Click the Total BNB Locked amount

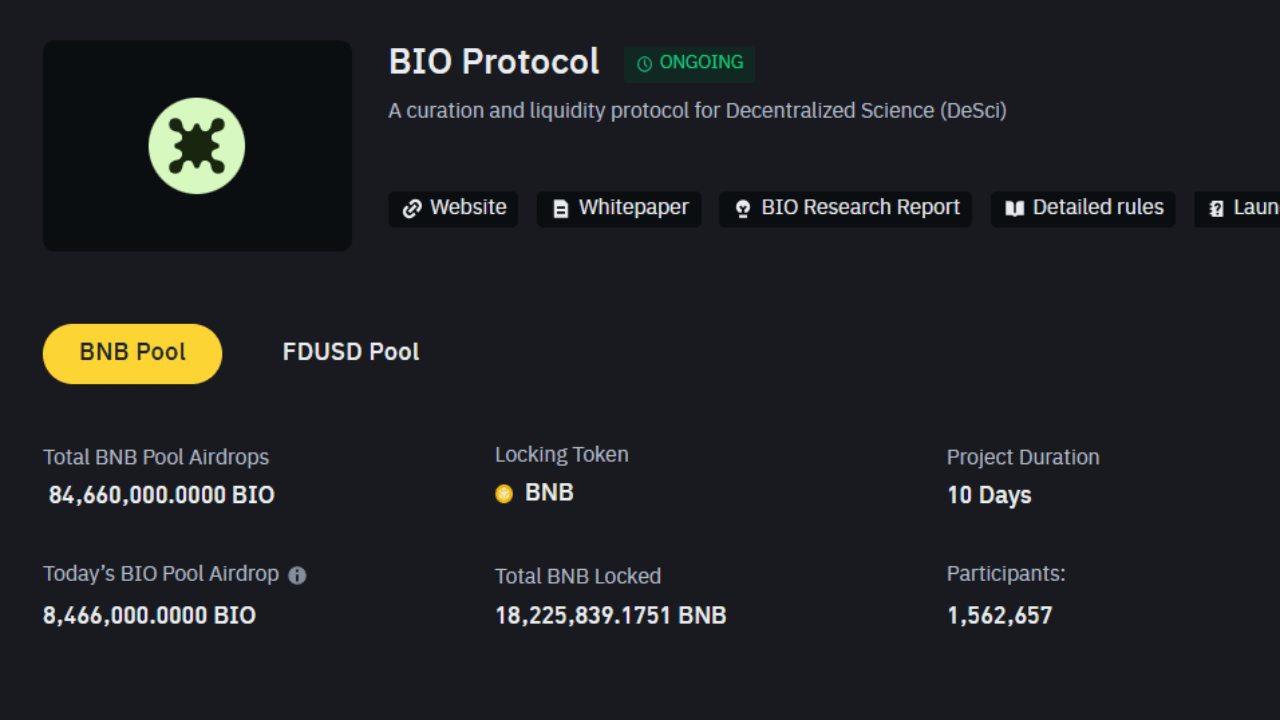point(610,615)
